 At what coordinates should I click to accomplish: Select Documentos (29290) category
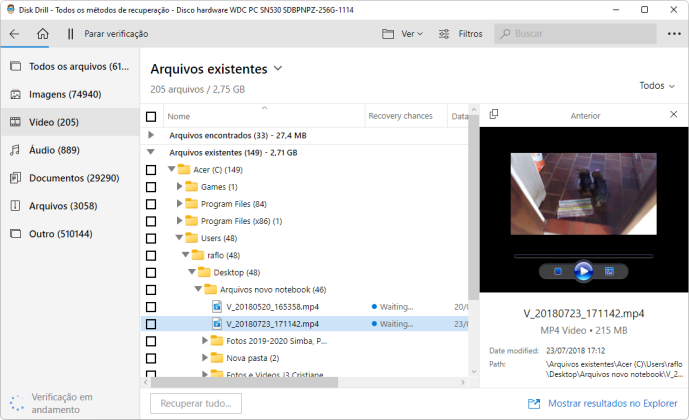click(x=70, y=178)
